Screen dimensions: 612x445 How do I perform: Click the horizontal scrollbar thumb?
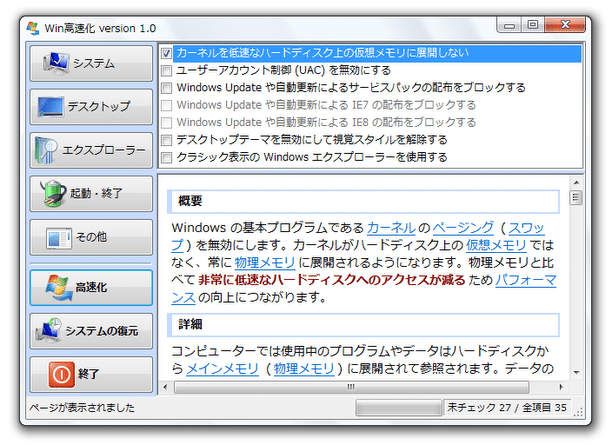[351, 387]
